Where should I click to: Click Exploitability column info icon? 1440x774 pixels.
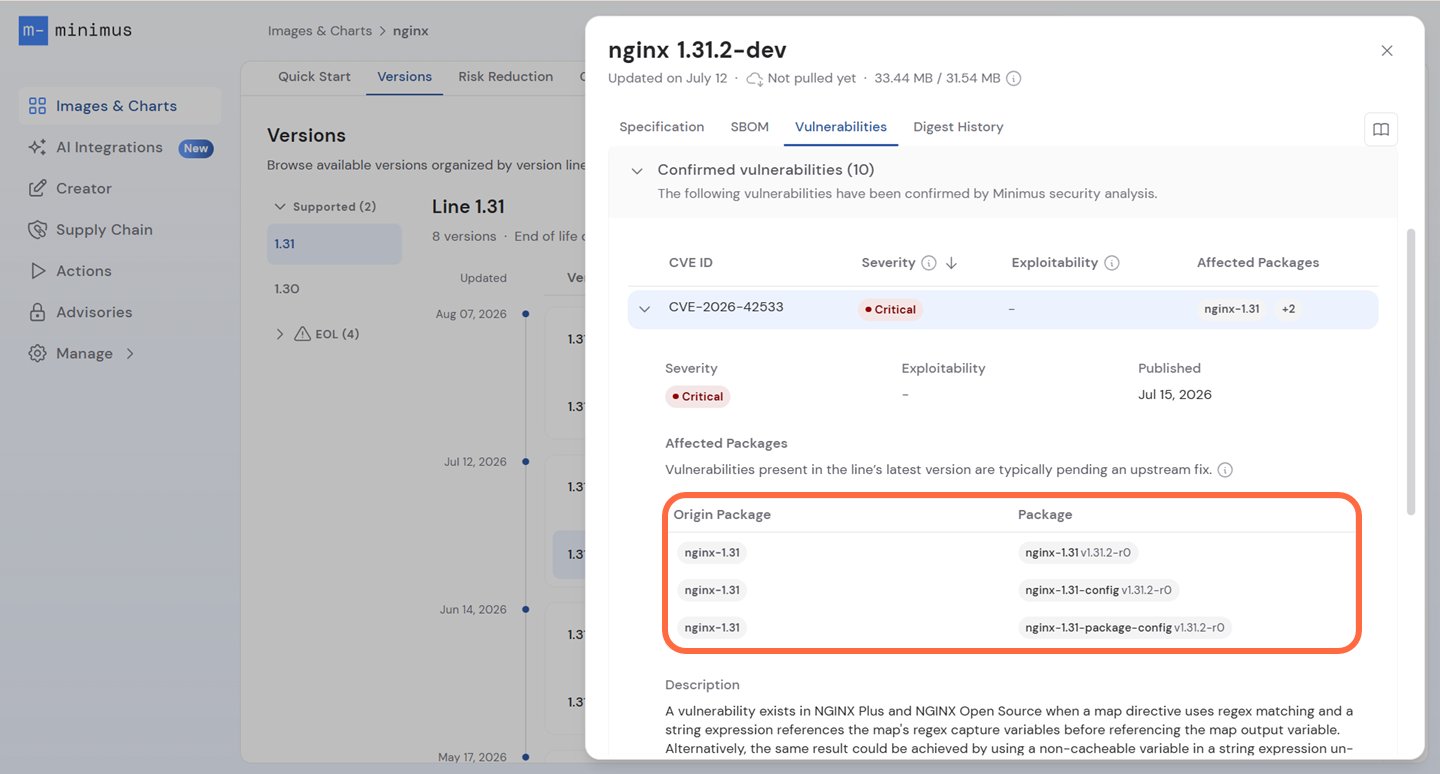(1111, 263)
